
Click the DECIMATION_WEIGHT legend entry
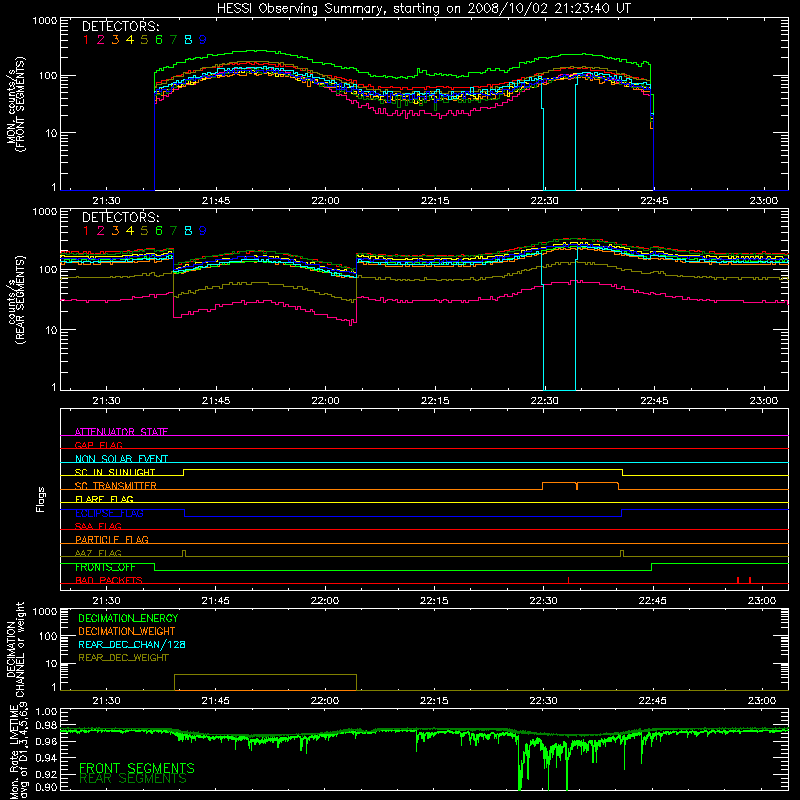pos(127,631)
